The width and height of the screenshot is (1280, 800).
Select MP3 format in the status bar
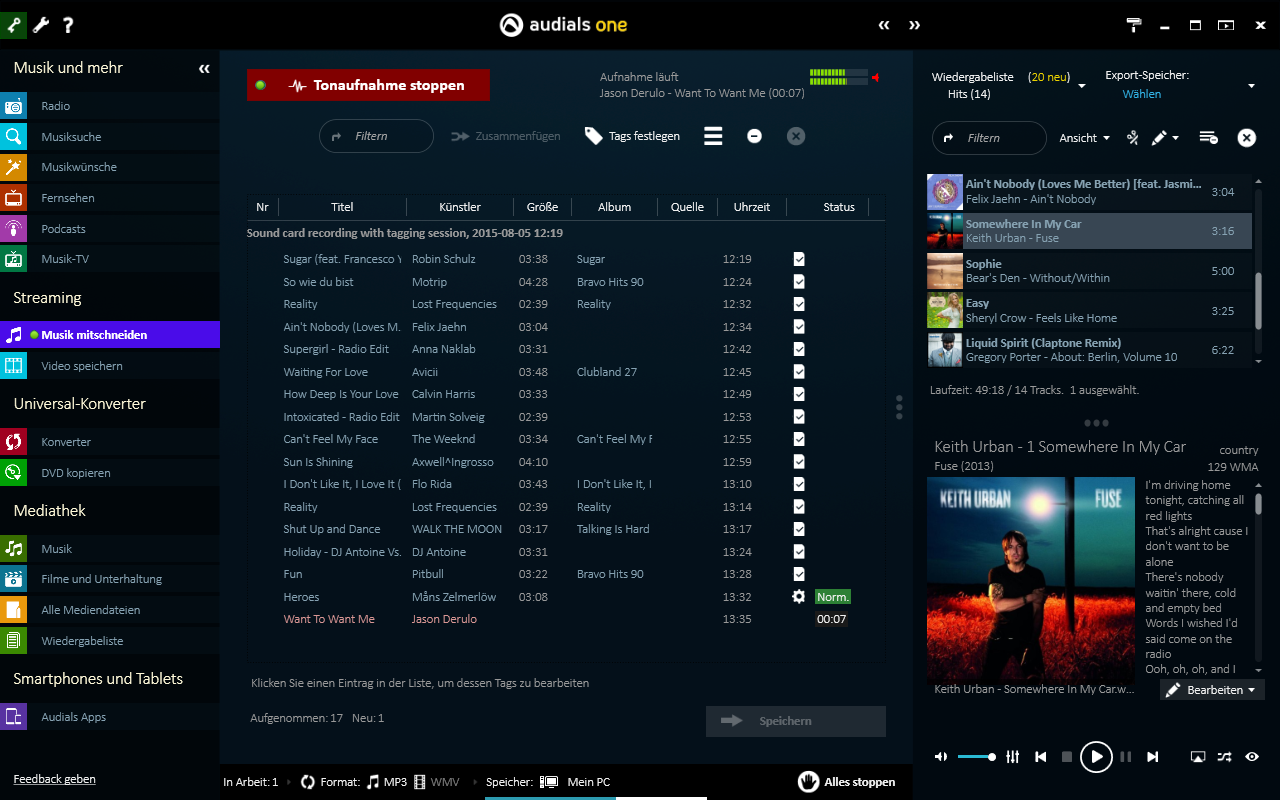pos(386,782)
